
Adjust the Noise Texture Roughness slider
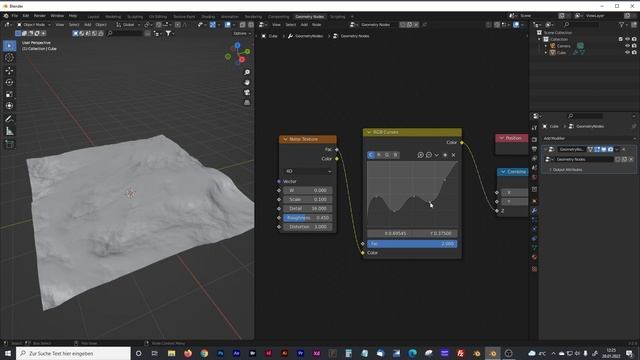(x=308, y=218)
